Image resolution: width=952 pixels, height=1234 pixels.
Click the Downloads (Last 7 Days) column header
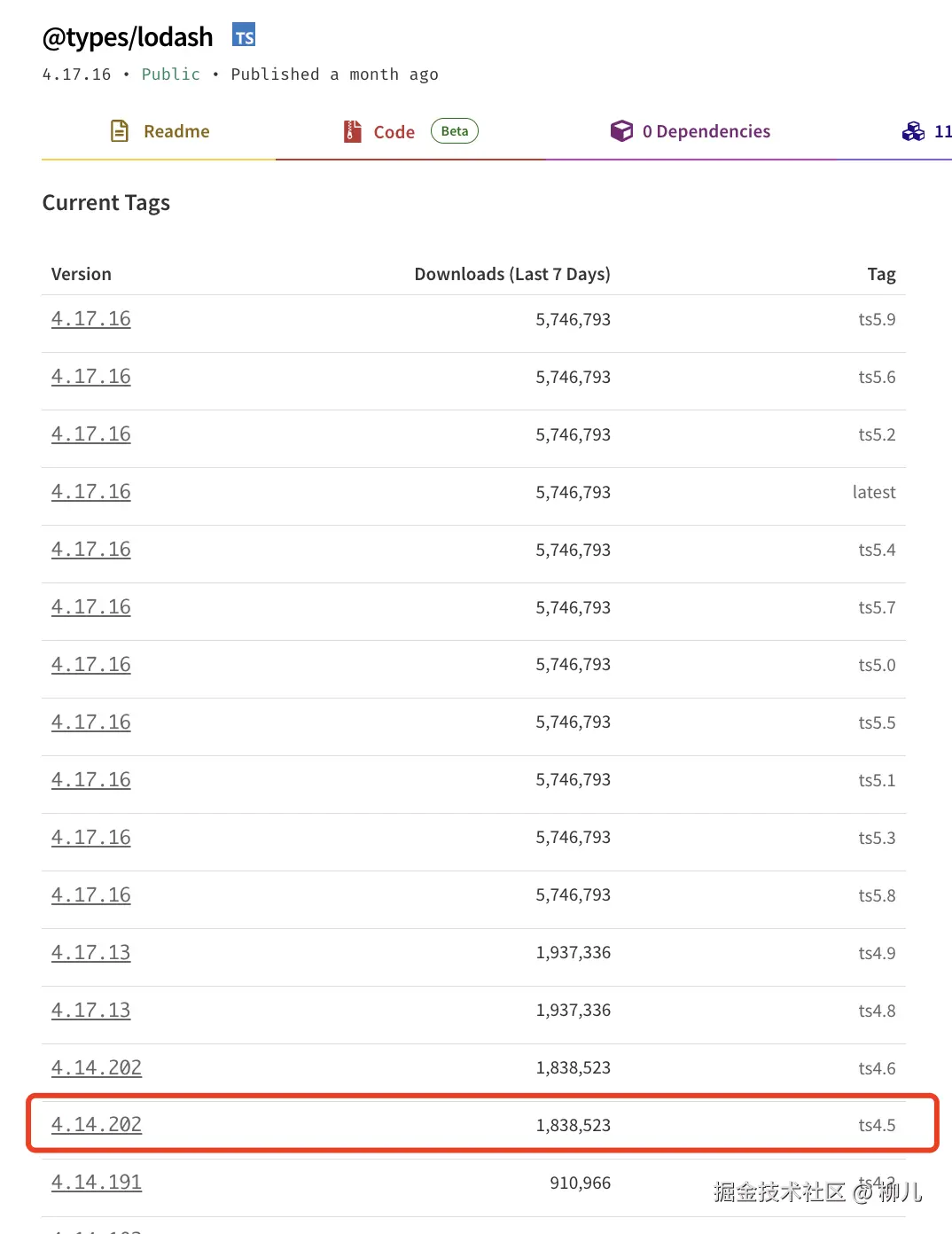point(512,274)
